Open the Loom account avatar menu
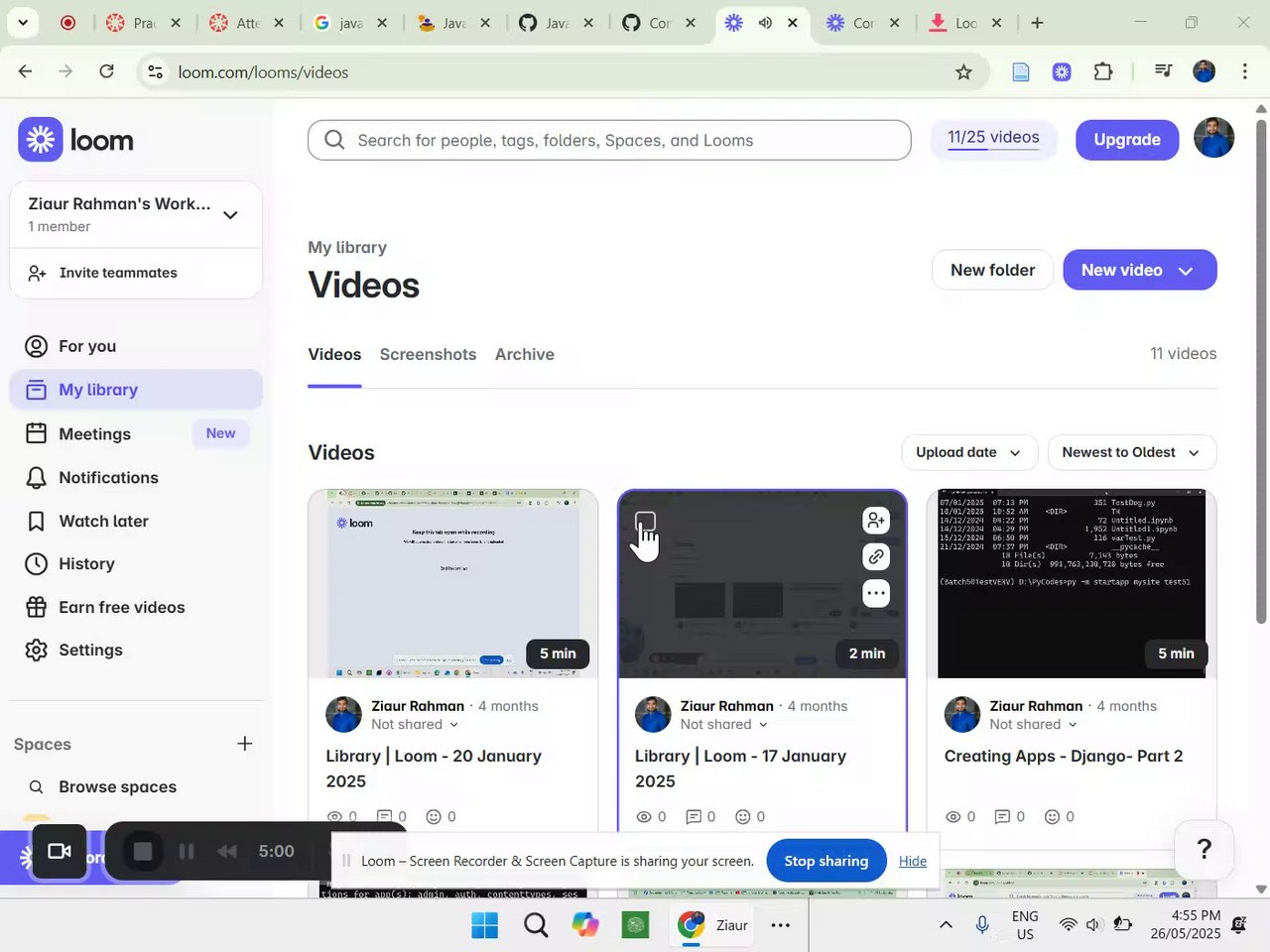 pos(1213,138)
